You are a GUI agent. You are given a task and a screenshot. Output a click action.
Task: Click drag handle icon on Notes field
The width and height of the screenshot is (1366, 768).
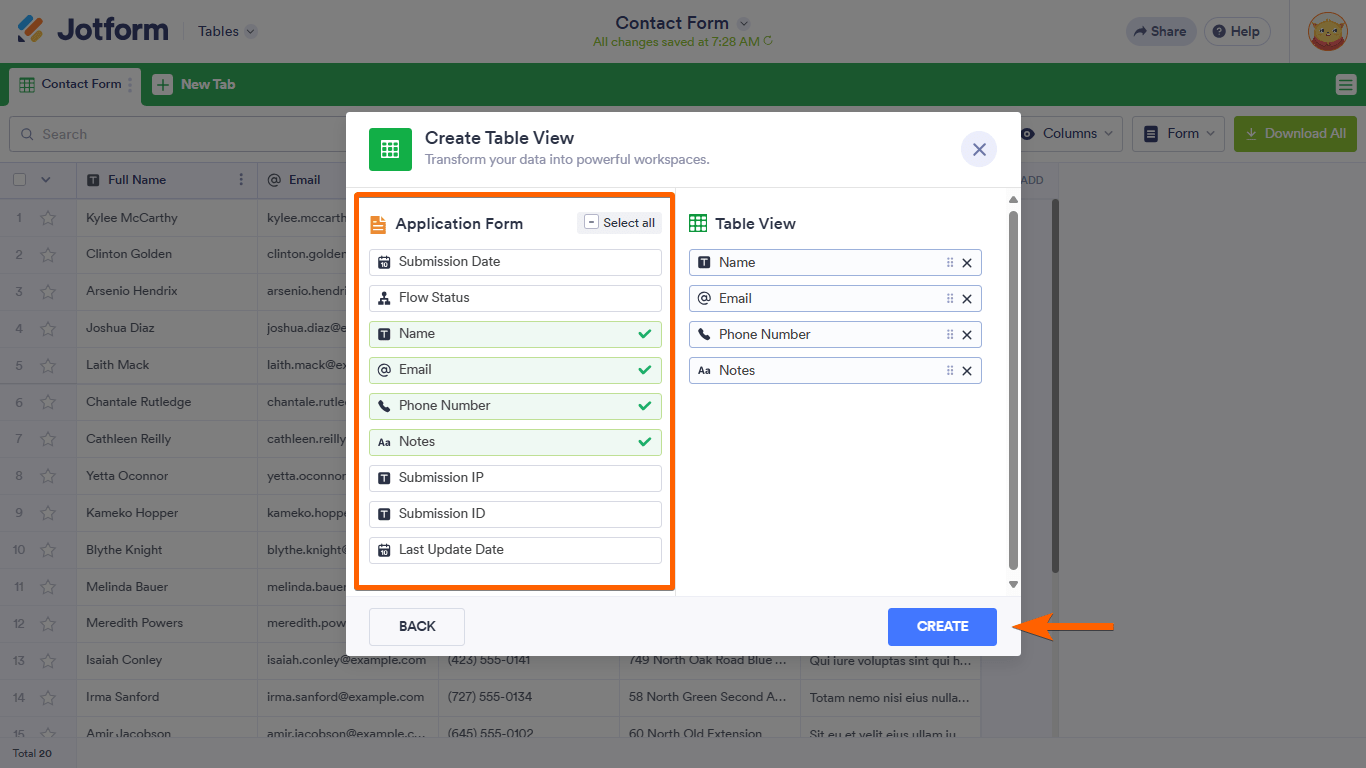[950, 371]
